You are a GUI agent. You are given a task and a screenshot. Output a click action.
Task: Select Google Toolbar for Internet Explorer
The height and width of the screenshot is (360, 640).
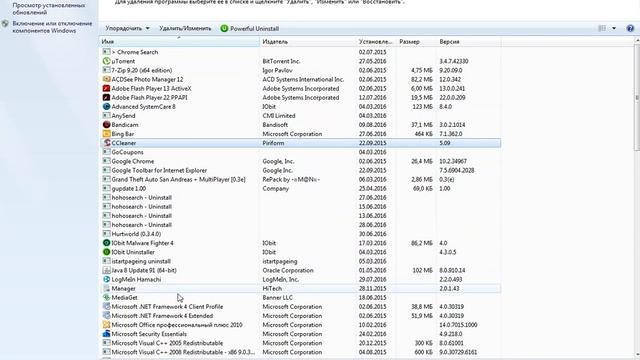pyautogui.click(x=300, y=170)
